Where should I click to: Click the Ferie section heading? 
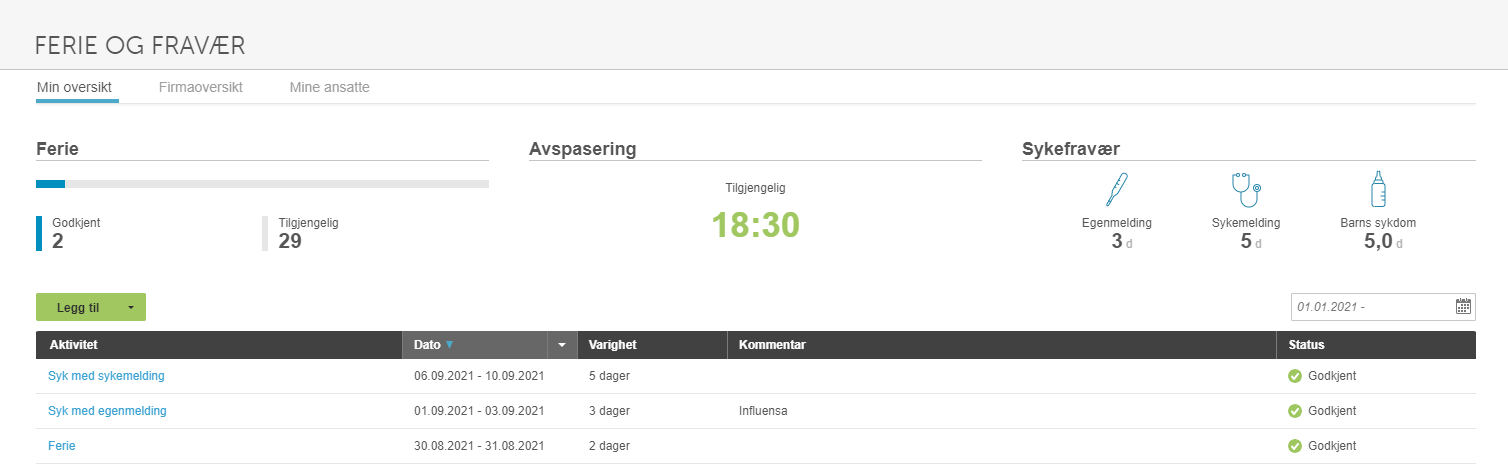(57, 149)
